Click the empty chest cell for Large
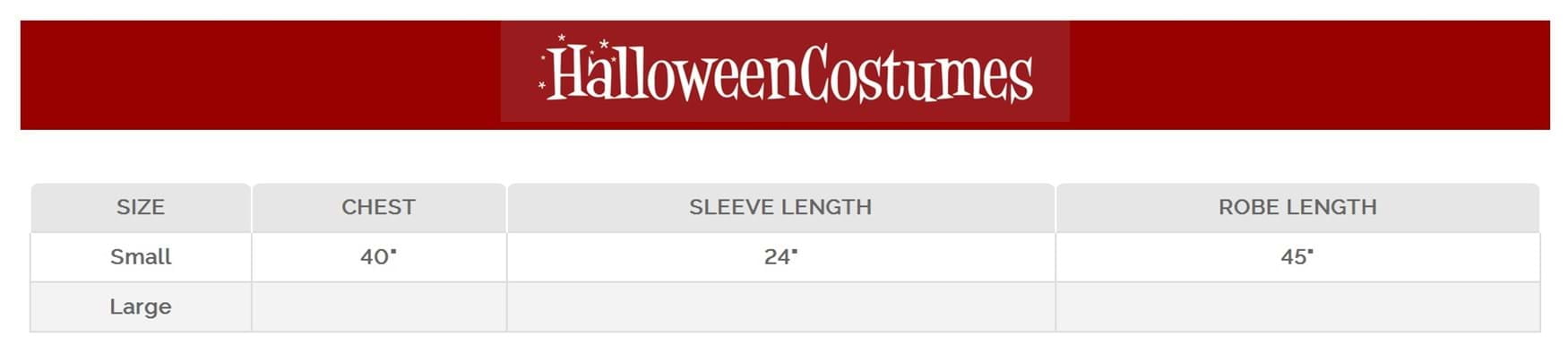The image size is (1568, 362). click(378, 306)
